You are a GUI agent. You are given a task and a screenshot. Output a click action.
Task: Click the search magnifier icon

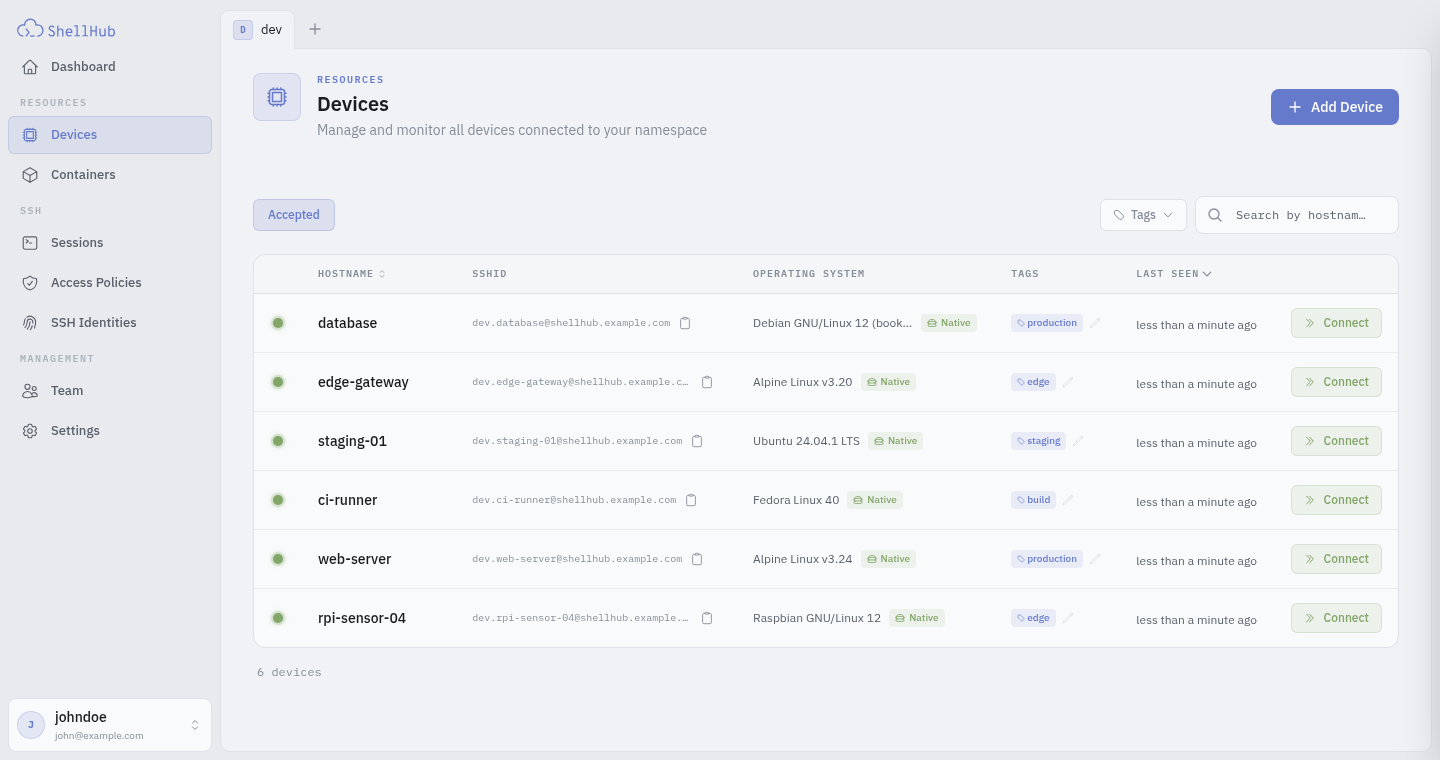[1215, 215]
